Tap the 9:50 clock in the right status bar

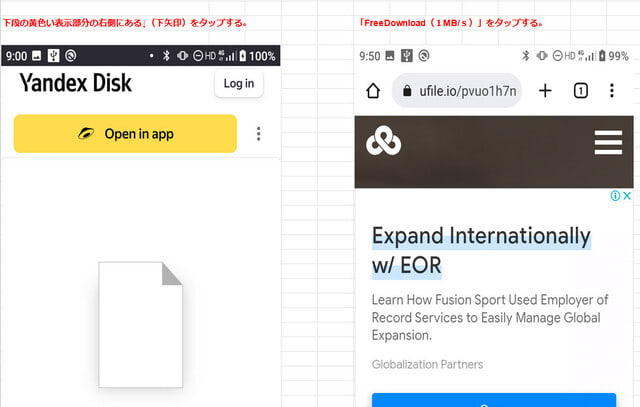[x=370, y=56]
